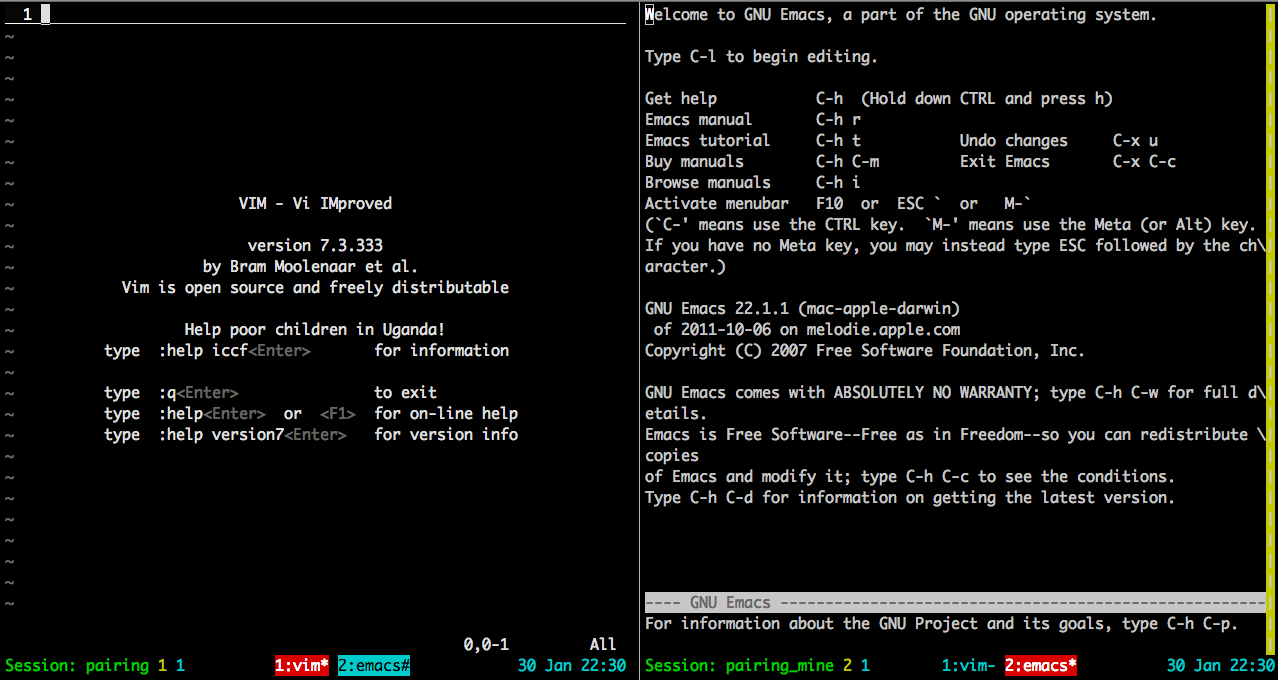1278x680 pixels.
Task: Click the 'Copyright (C) 2007 Free Software Foundation' line
Action: point(865,350)
